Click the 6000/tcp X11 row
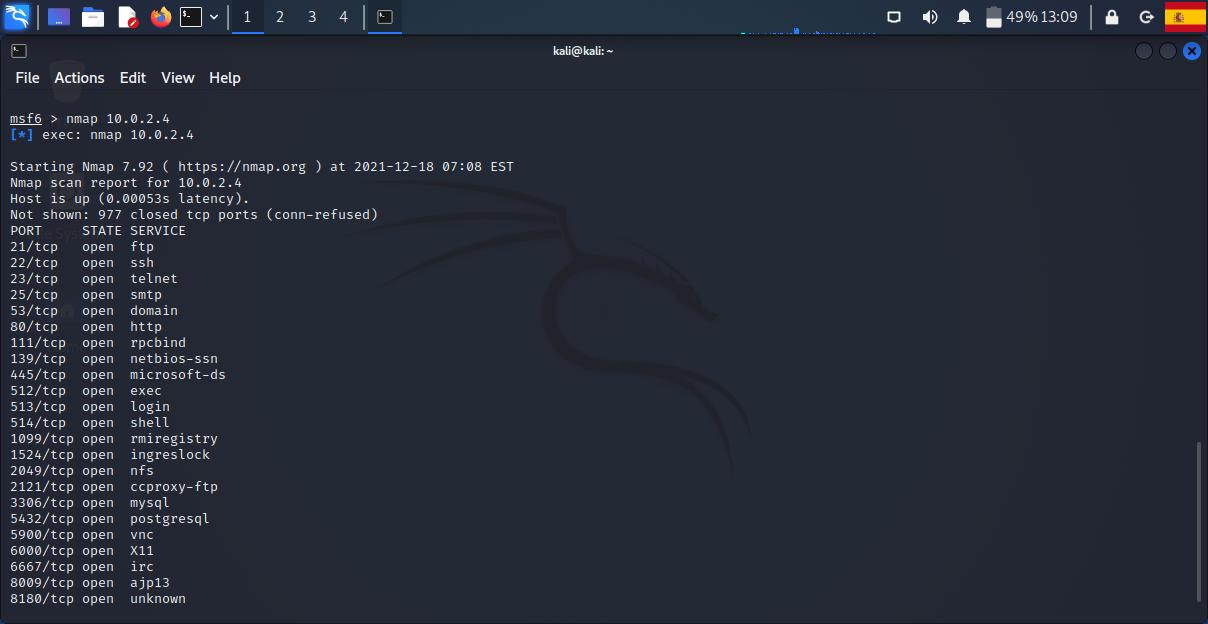 (x=82, y=551)
